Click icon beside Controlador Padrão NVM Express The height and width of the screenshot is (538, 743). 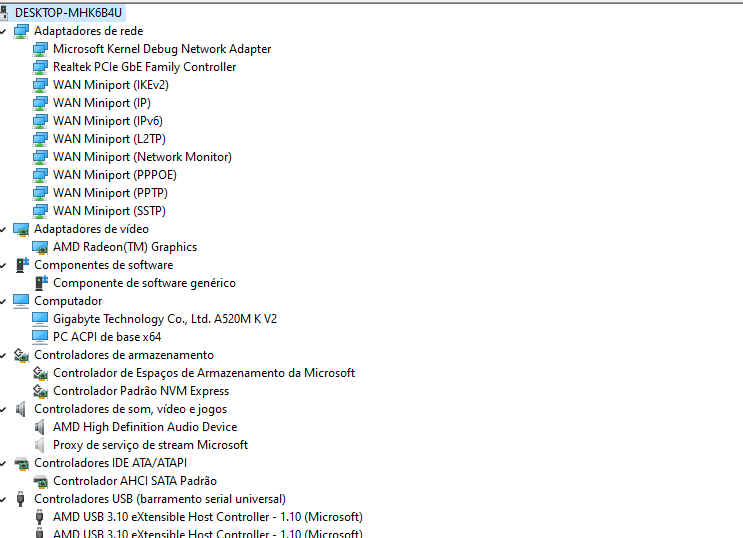tap(40, 391)
